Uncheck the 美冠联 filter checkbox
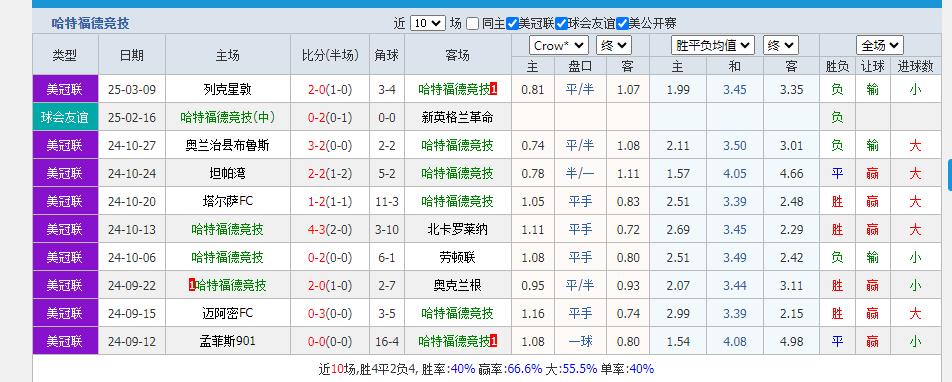This screenshot has height=382, width=952. [512, 24]
